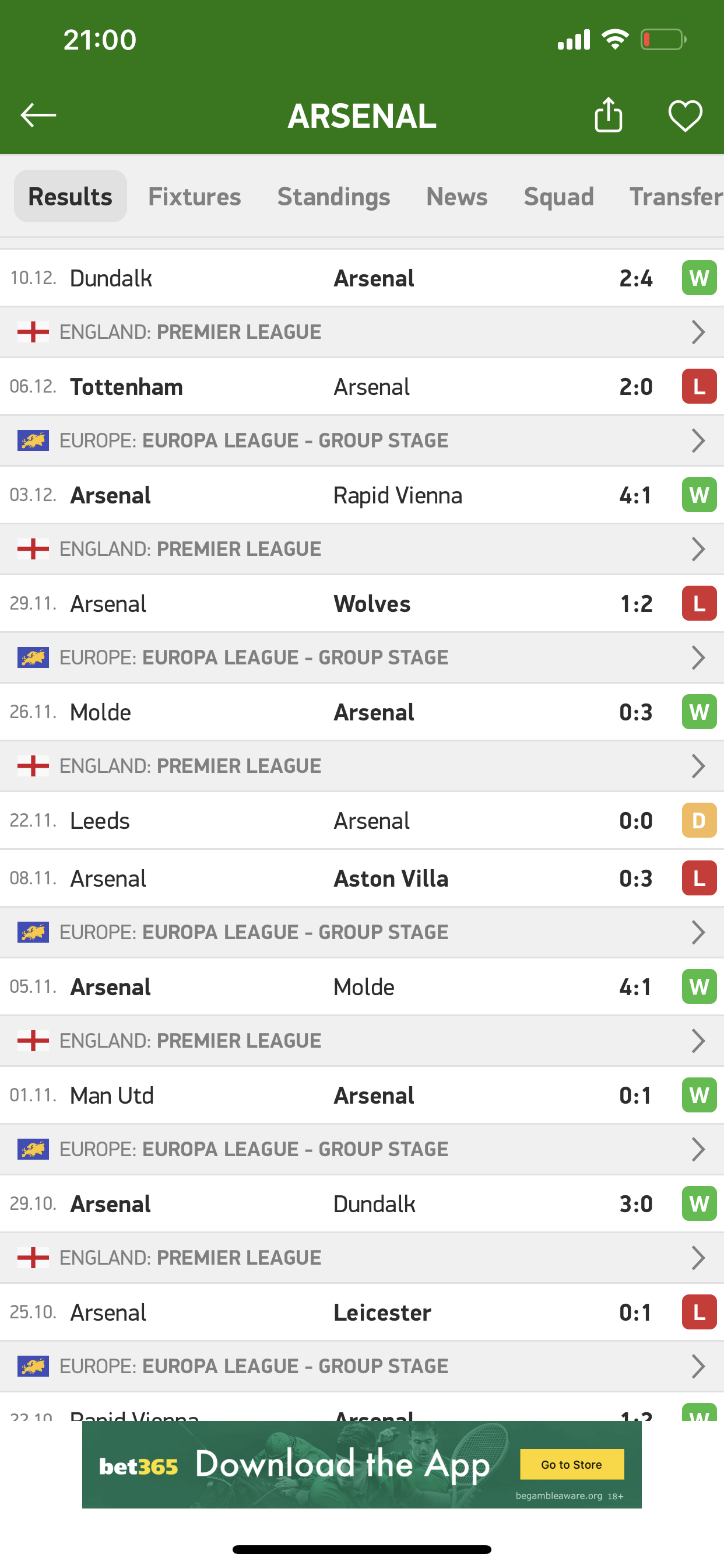This screenshot has height=1568, width=724.
Task: Tap the England flag above Tottenham match
Action: point(33,332)
